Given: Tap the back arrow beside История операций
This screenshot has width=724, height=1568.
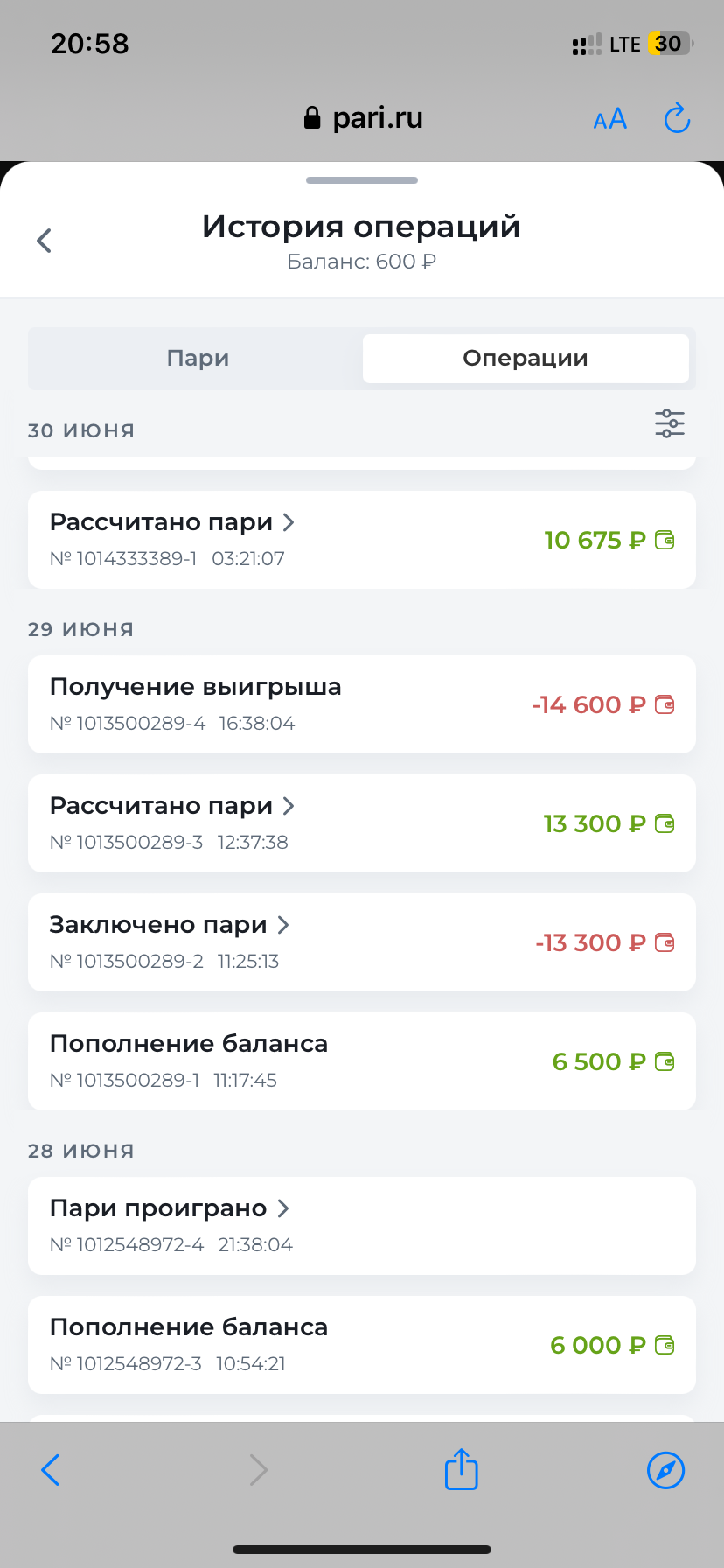Looking at the screenshot, I should pyautogui.click(x=45, y=241).
